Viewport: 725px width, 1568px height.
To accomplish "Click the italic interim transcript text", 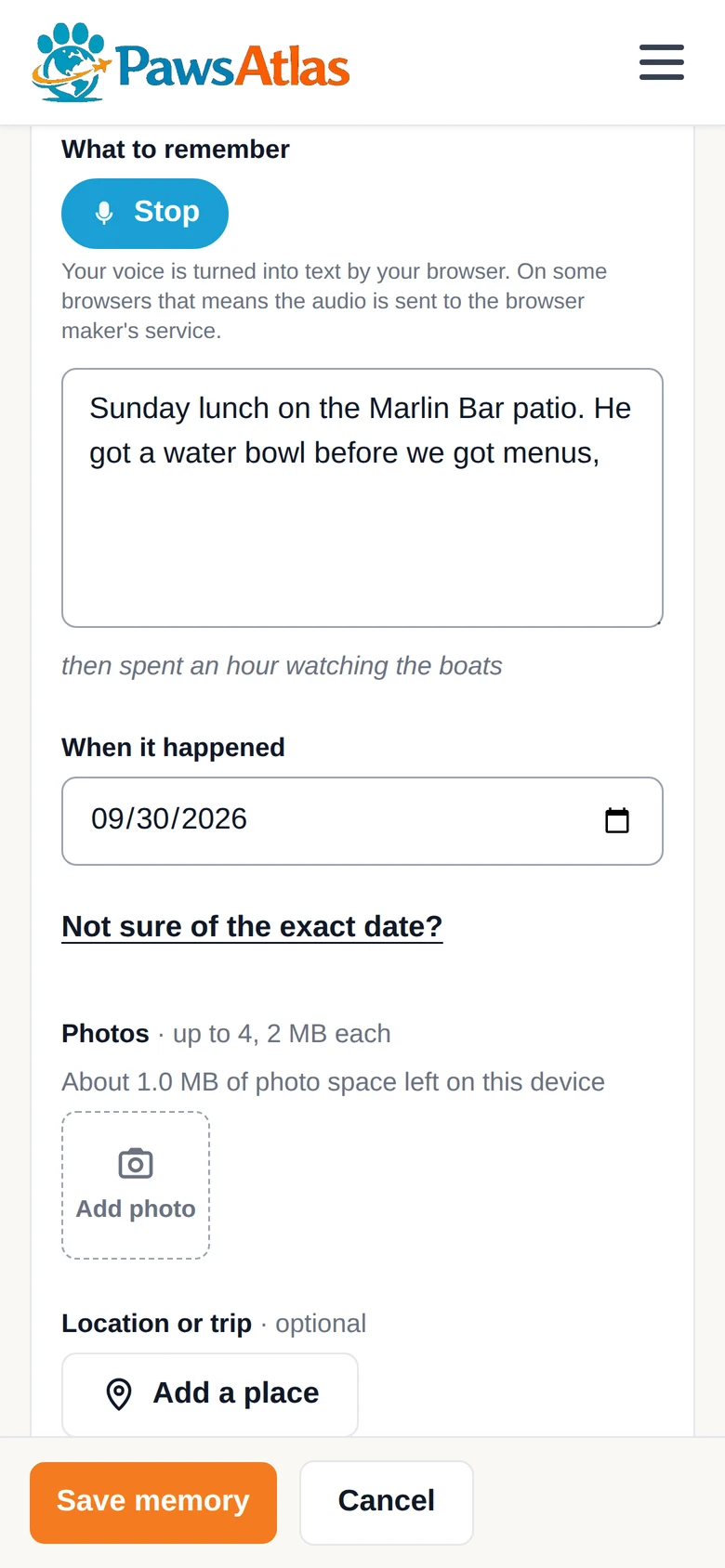I will pyautogui.click(x=282, y=666).
